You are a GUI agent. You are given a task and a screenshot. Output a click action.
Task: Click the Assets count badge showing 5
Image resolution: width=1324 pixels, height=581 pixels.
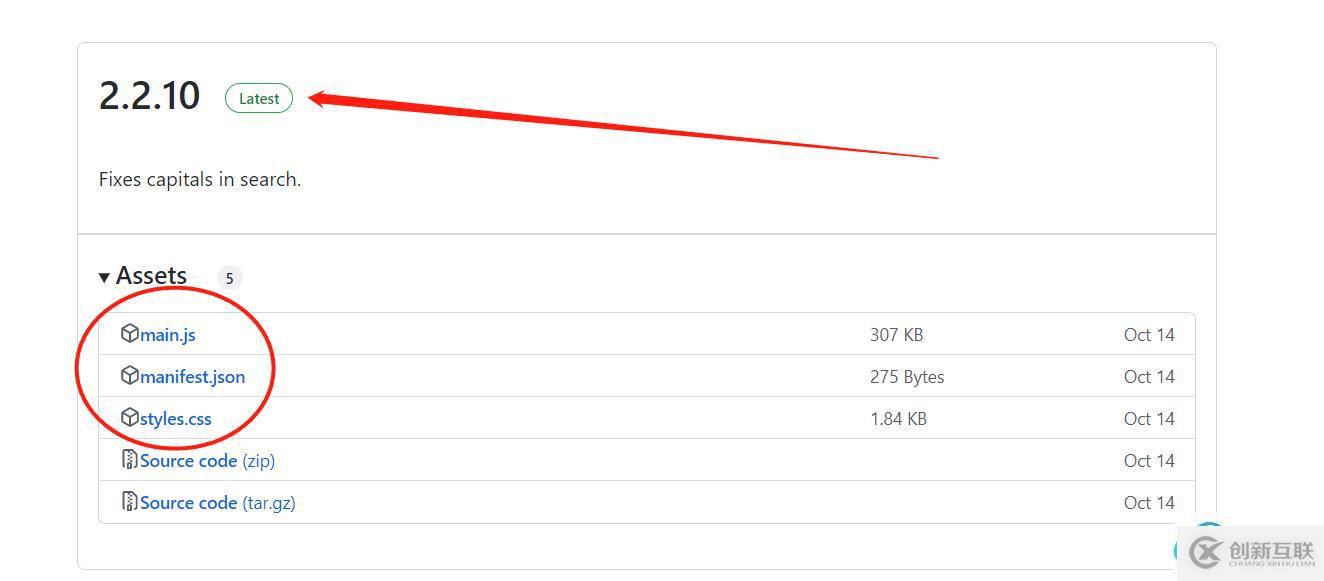(x=229, y=278)
